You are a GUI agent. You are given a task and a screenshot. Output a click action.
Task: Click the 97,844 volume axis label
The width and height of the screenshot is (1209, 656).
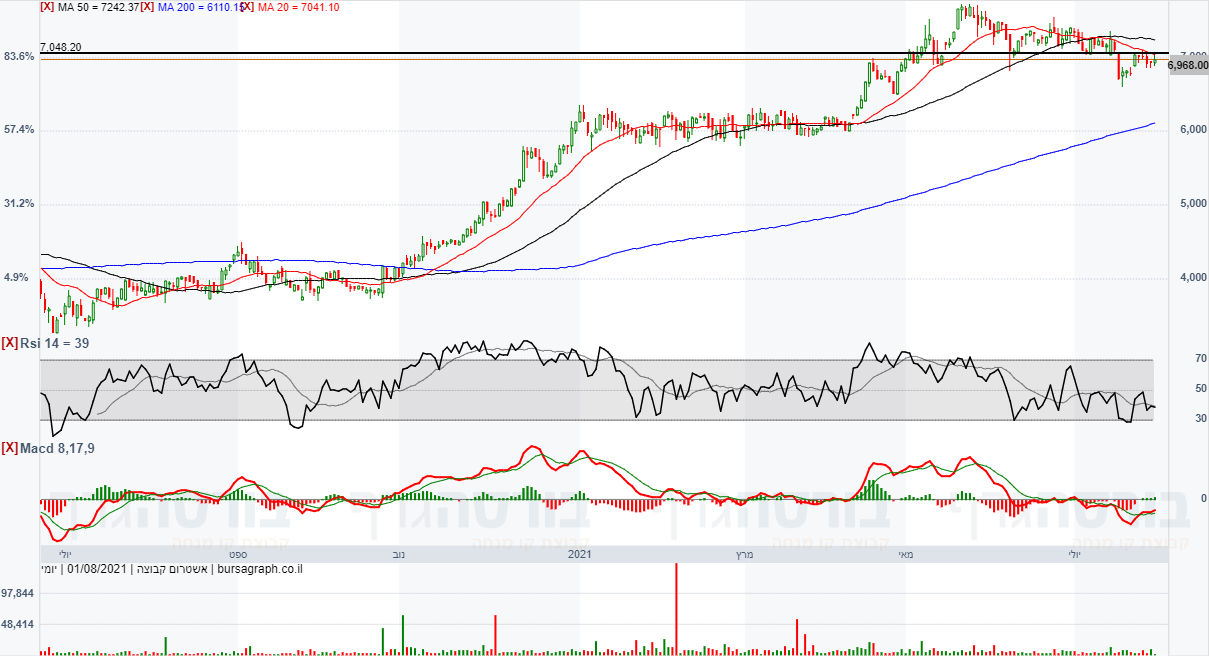(18, 594)
